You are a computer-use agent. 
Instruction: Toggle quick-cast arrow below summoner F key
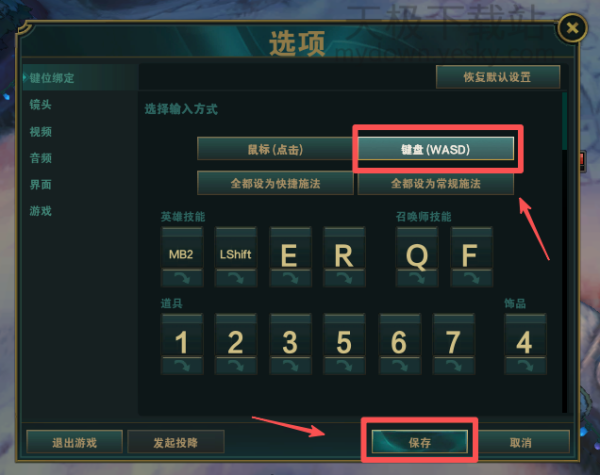pos(471,278)
